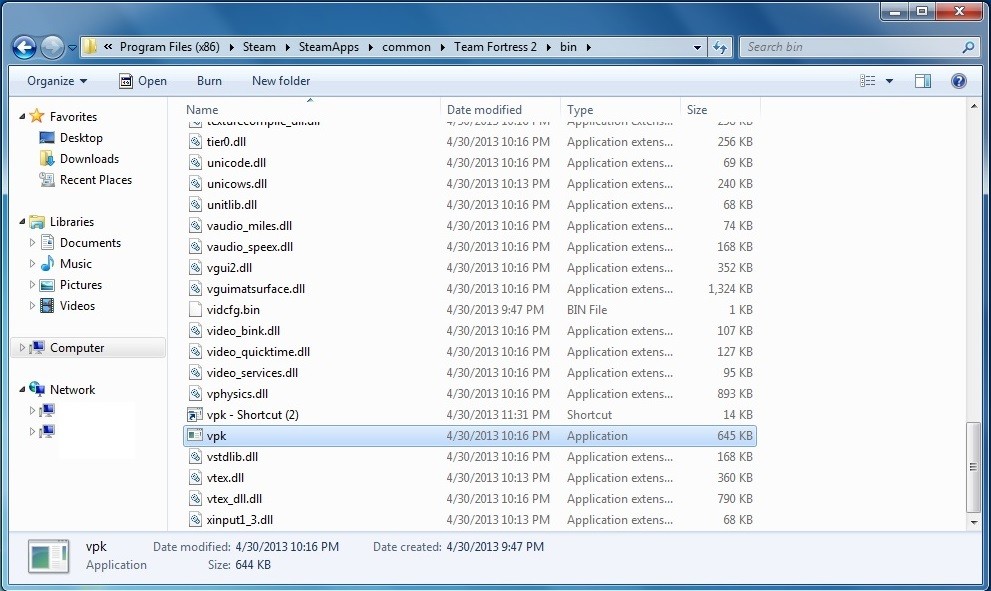
Task: Click the Music library note icon
Action: tap(47, 264)
